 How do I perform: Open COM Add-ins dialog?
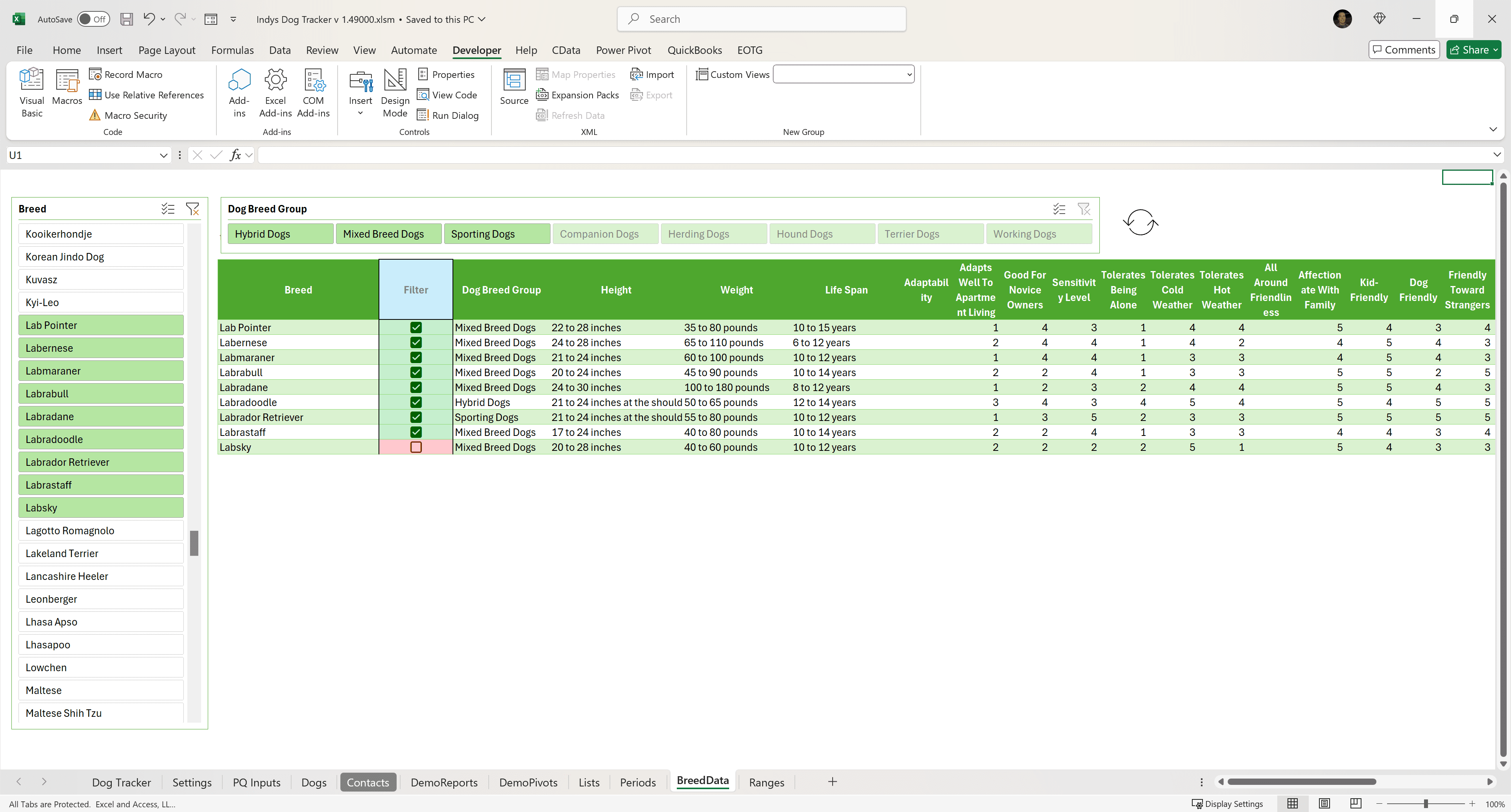[x=313, y=91]
